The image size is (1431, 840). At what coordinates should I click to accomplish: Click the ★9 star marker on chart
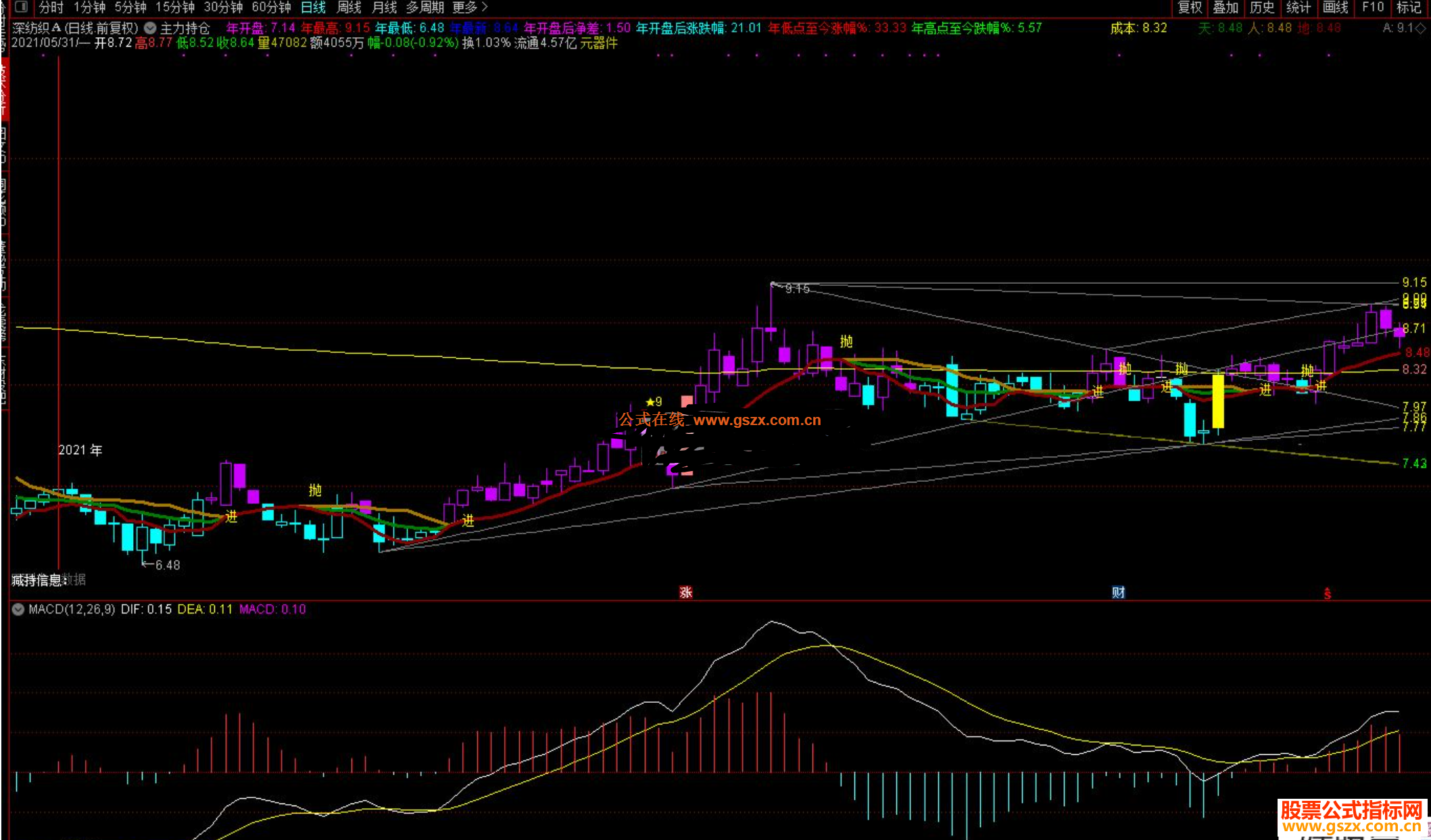click(x=654, y=401)
